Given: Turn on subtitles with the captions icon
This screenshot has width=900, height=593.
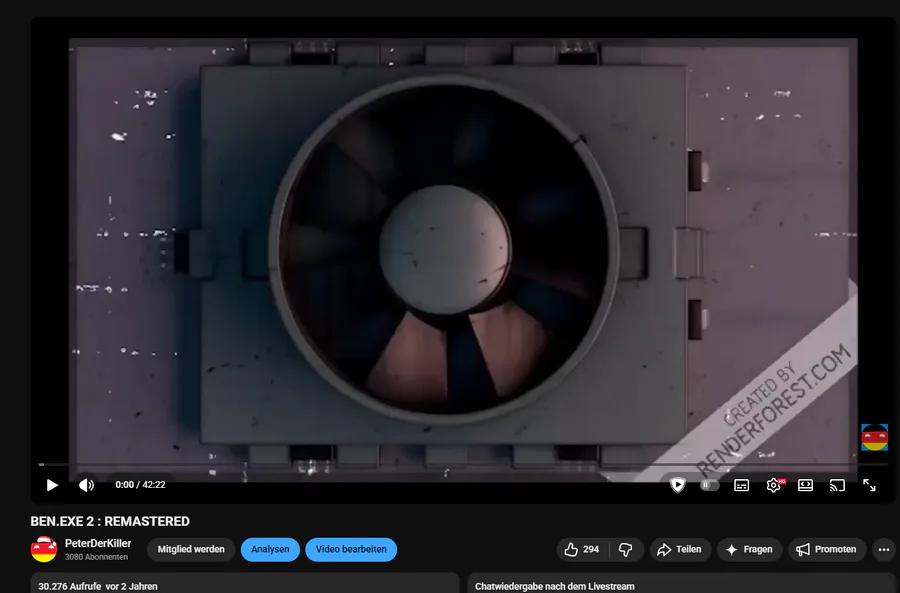Looking at the screenshot, I should (x=742, y=485).
